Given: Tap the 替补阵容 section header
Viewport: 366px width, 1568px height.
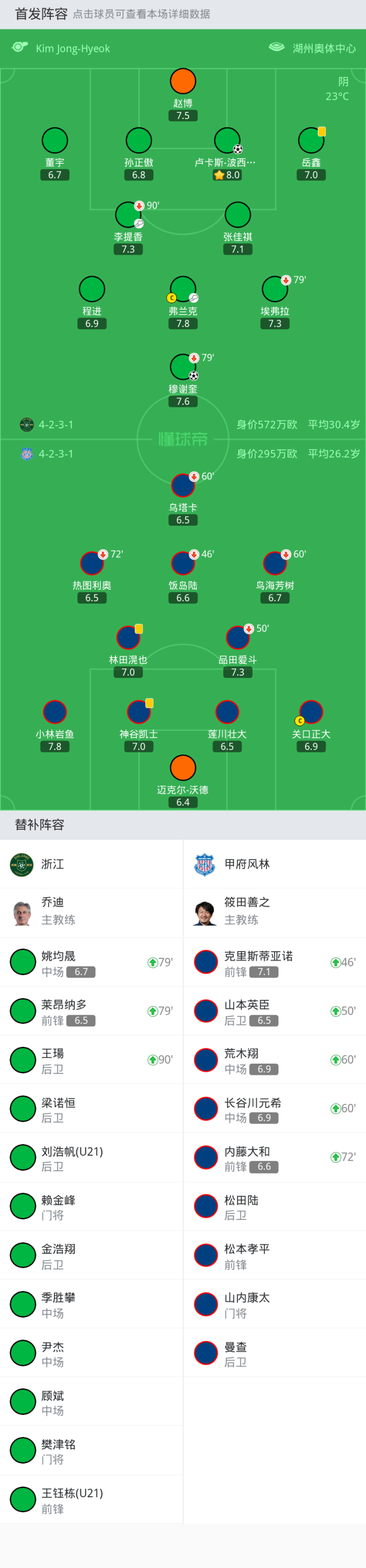Looking at the screenshot, I should tap(40, 825).
